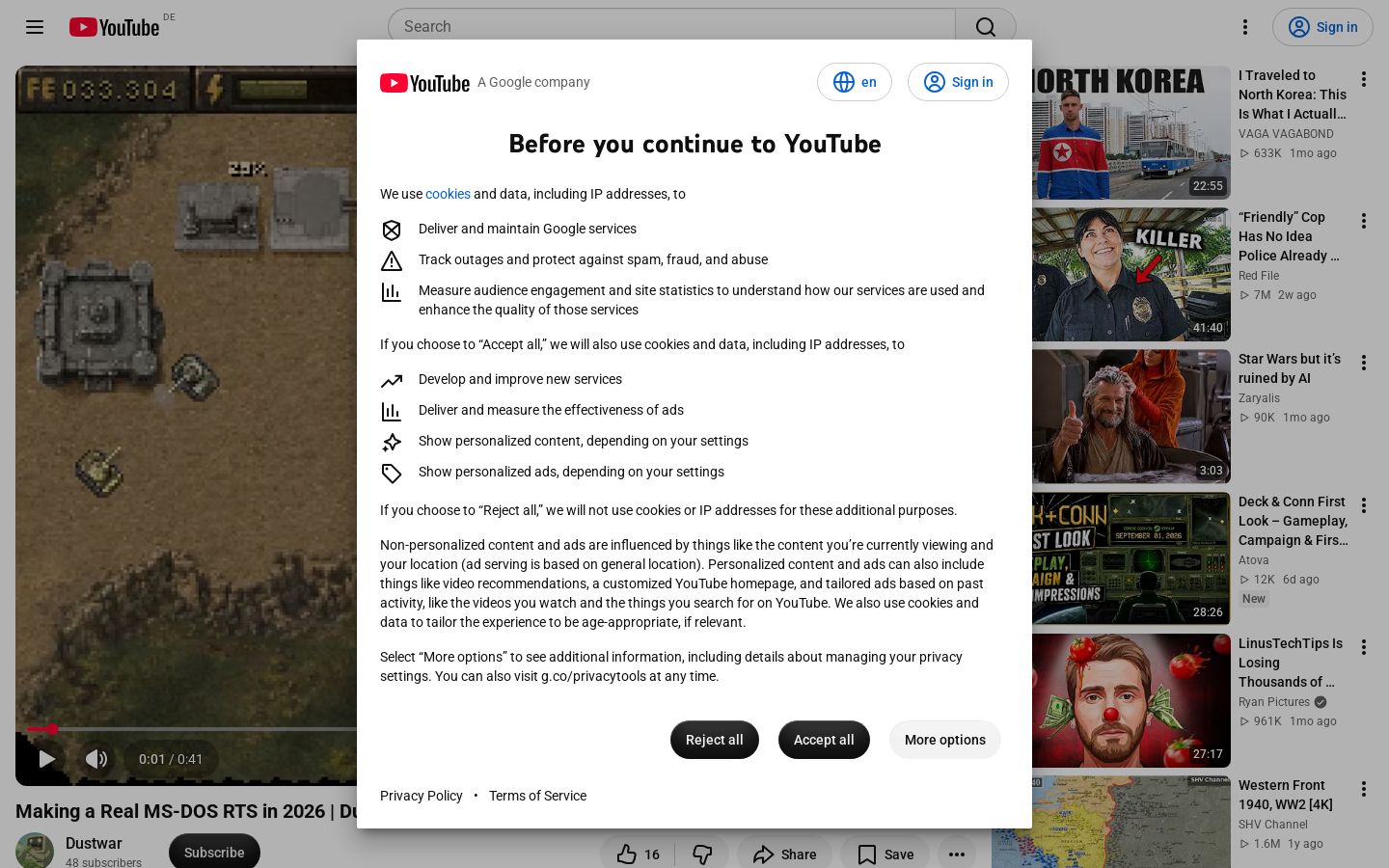The height and width of the screenshot is (868, 1389).
Task: Open more actions ellipsis below the video
Action: coord(957,854)
